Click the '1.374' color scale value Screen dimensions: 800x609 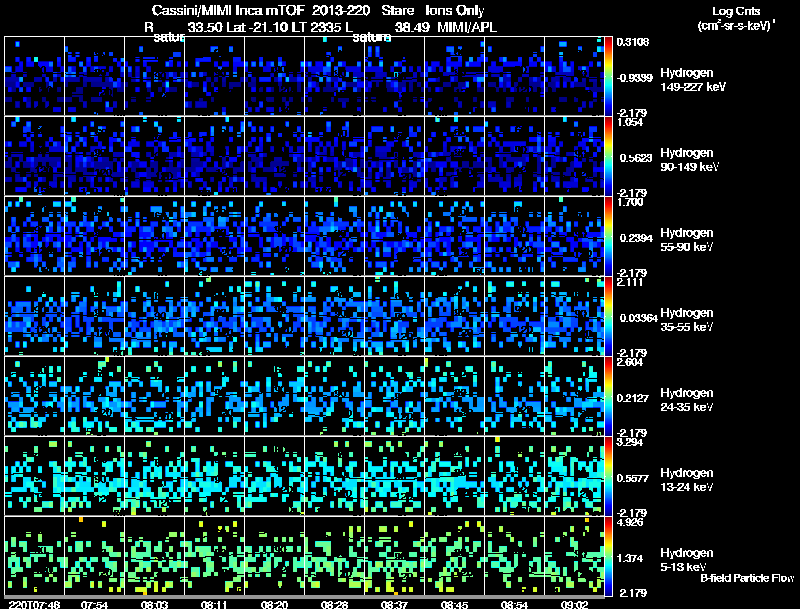coord(630,559)
